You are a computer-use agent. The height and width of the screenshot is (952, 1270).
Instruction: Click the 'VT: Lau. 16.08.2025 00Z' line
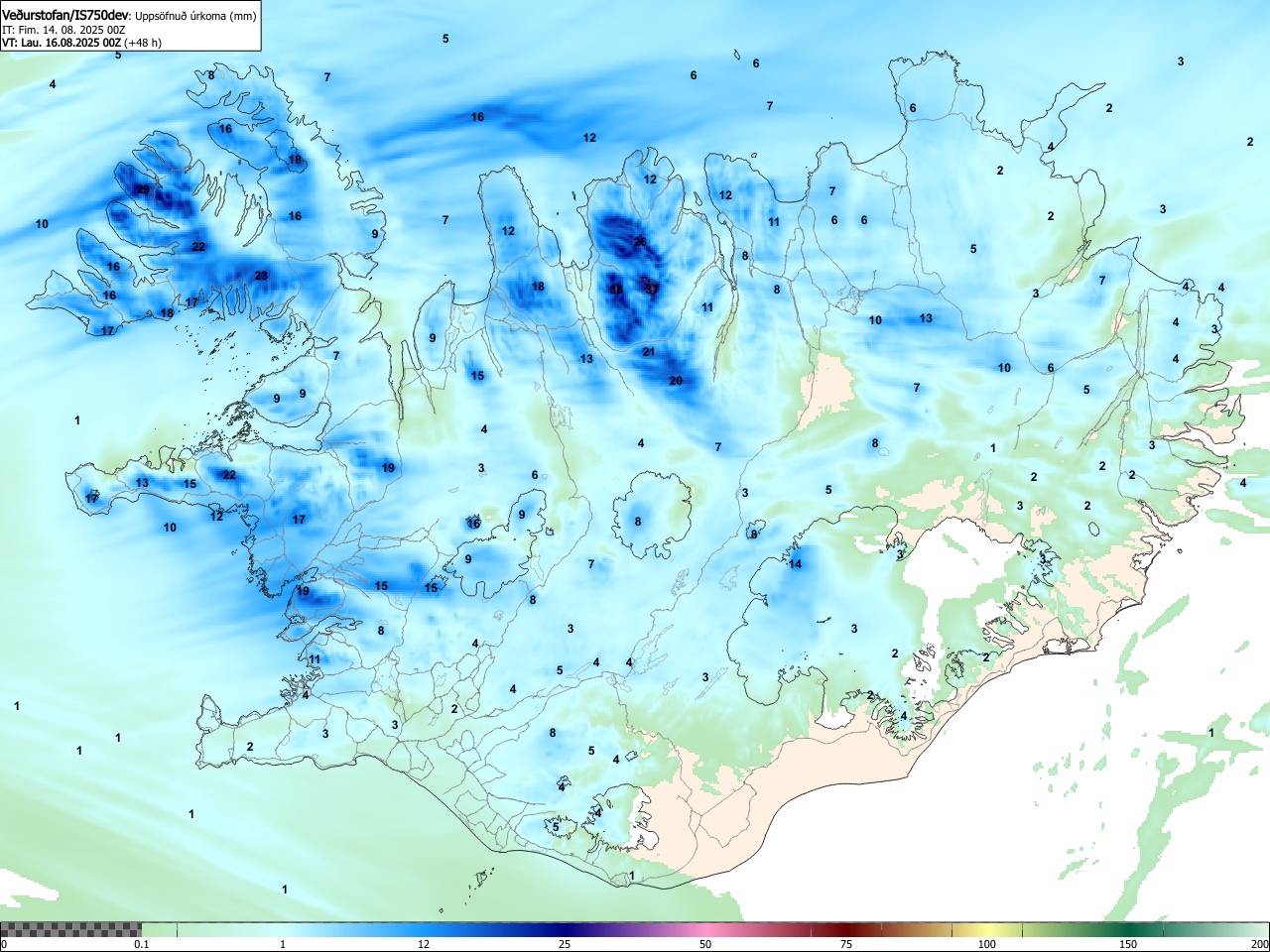pos(62,43)
